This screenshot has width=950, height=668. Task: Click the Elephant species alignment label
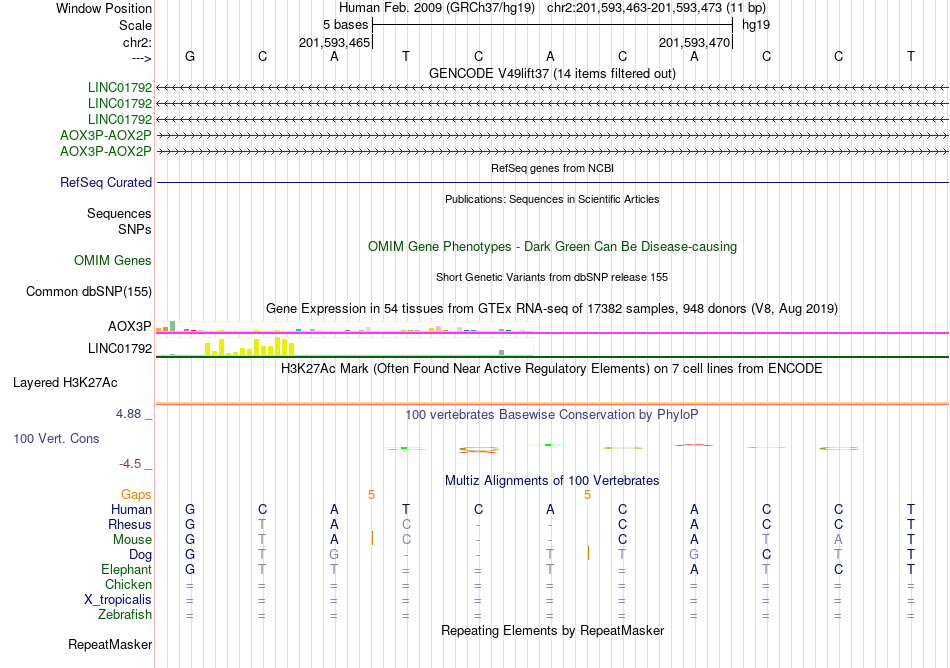[127, 569]
